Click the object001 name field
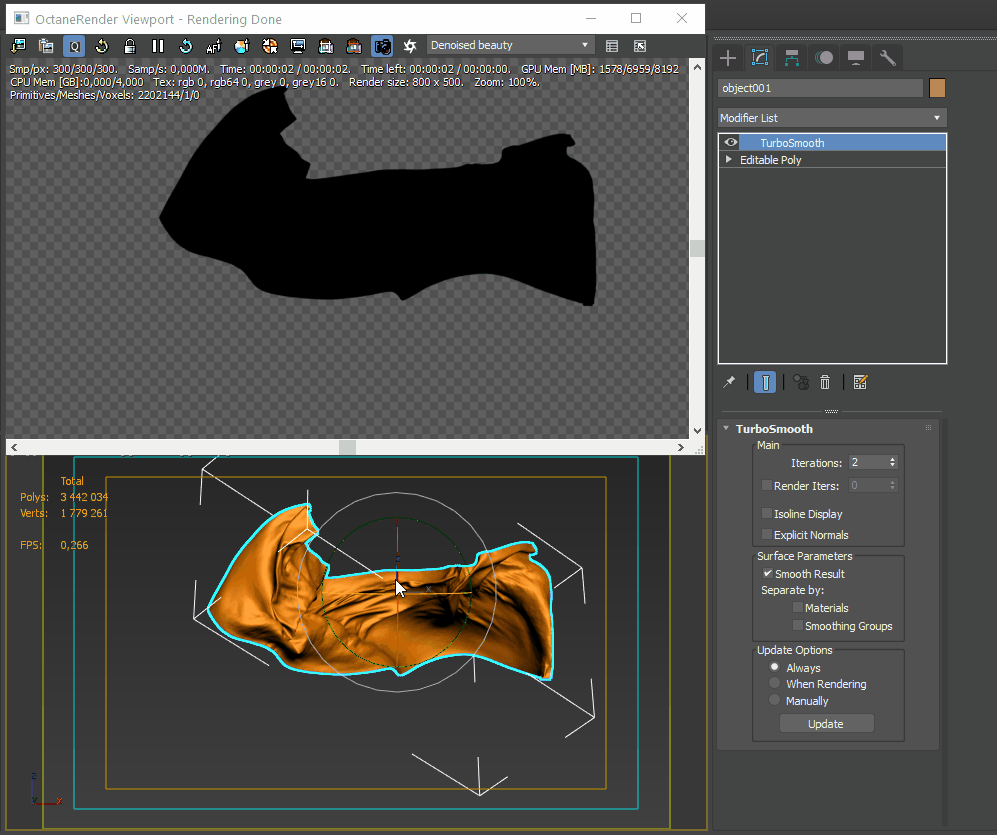The image size is (997, 835). pos(820,88)
